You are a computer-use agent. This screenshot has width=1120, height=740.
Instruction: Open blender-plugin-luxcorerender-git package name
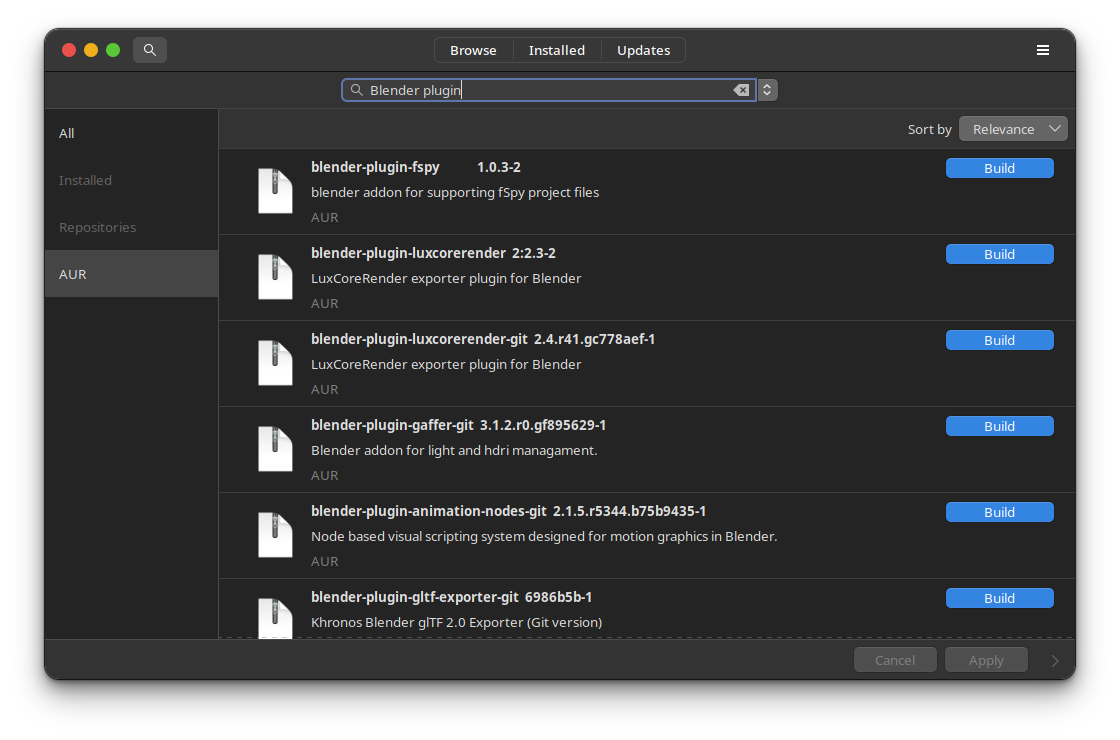tap(419, 339)
